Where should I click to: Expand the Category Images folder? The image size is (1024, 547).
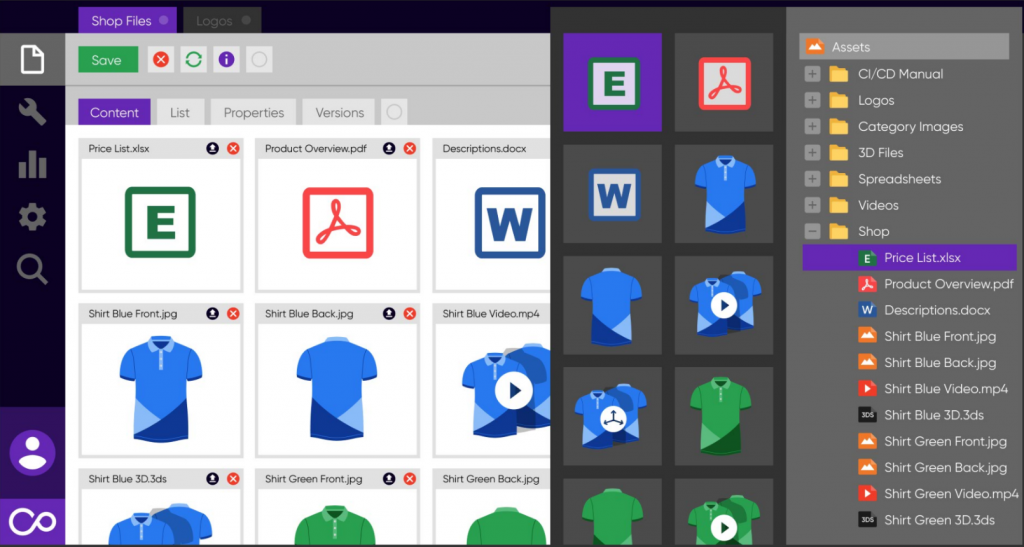pos(812,126)
